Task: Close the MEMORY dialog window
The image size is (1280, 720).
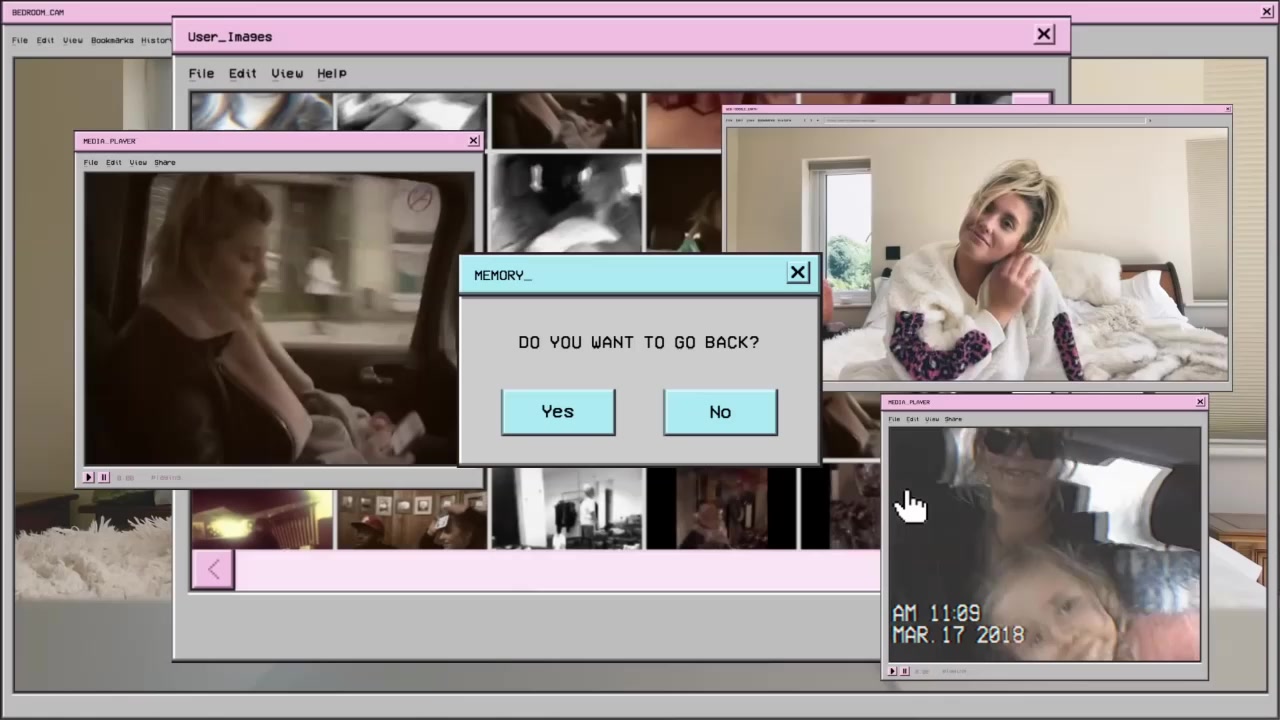Action: point(798,273)
